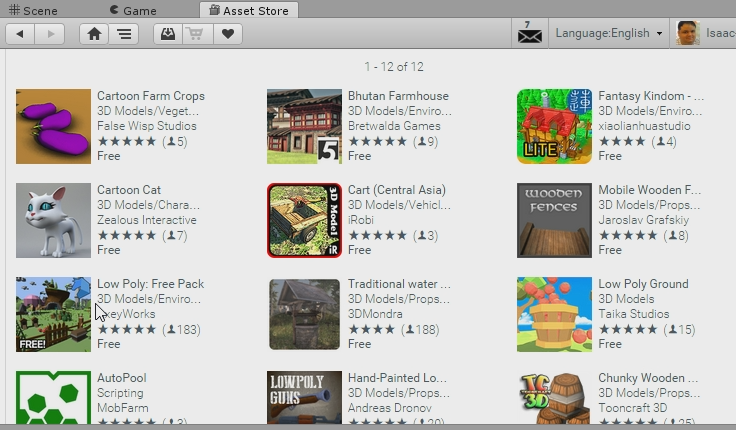Image resolution: width=736 pixels, height=430 pixels.
Task: Click the Cartoon Farm Crops title
Action: click(x=151, y=96)
